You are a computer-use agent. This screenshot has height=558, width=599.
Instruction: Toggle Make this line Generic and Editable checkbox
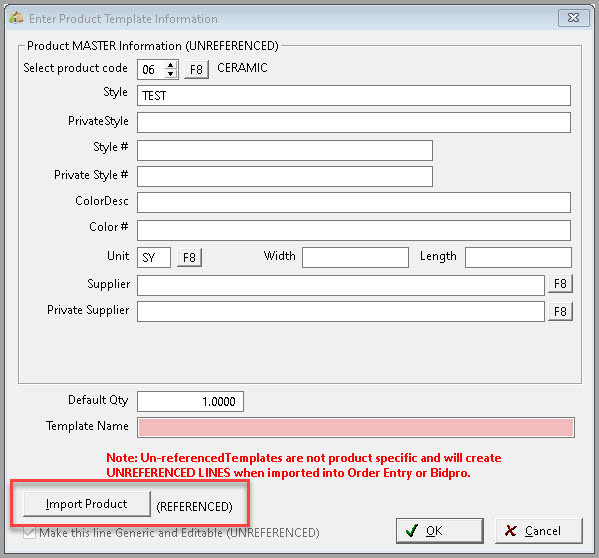point(29,532)
